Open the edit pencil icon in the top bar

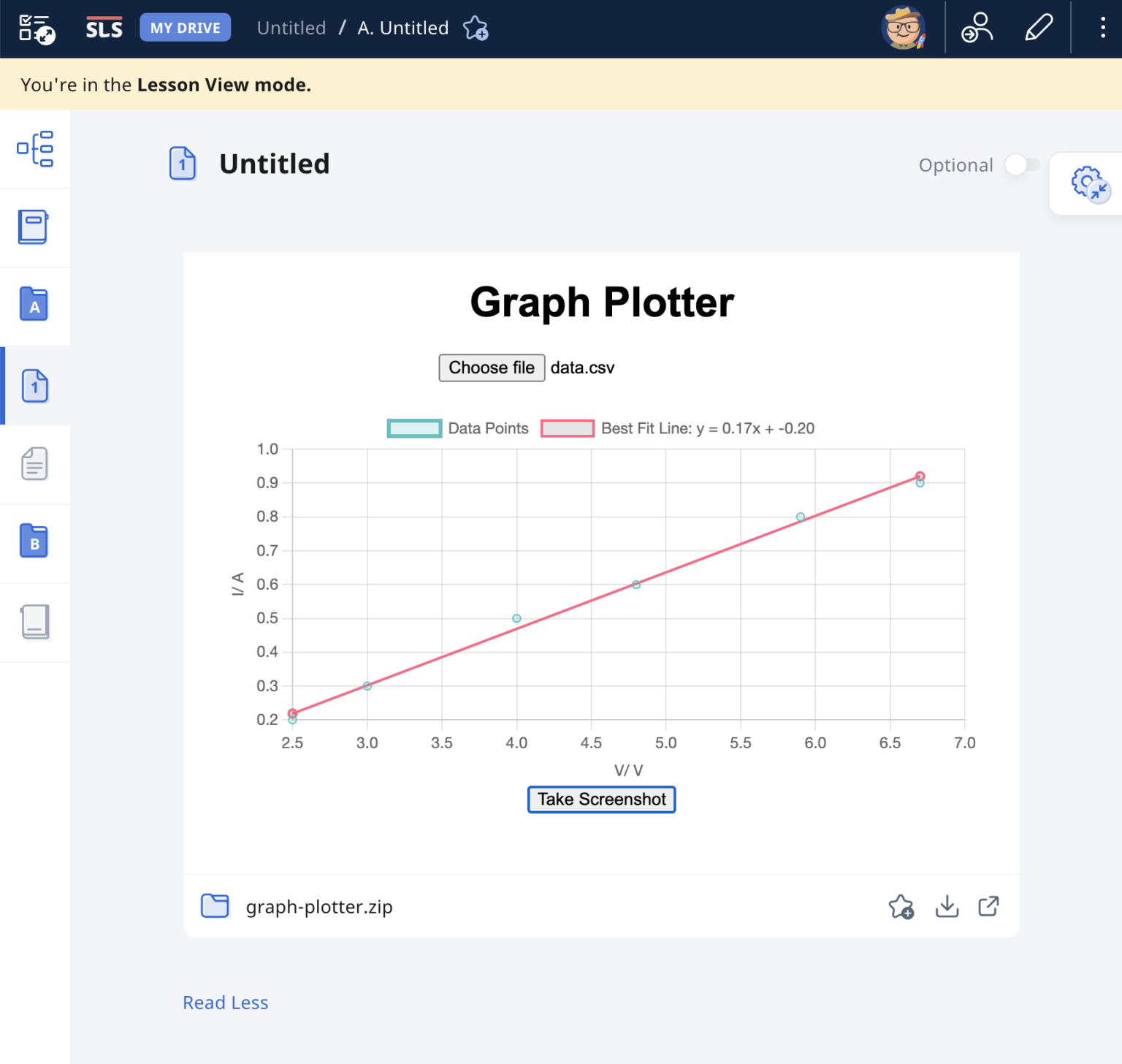point(1038,28)
